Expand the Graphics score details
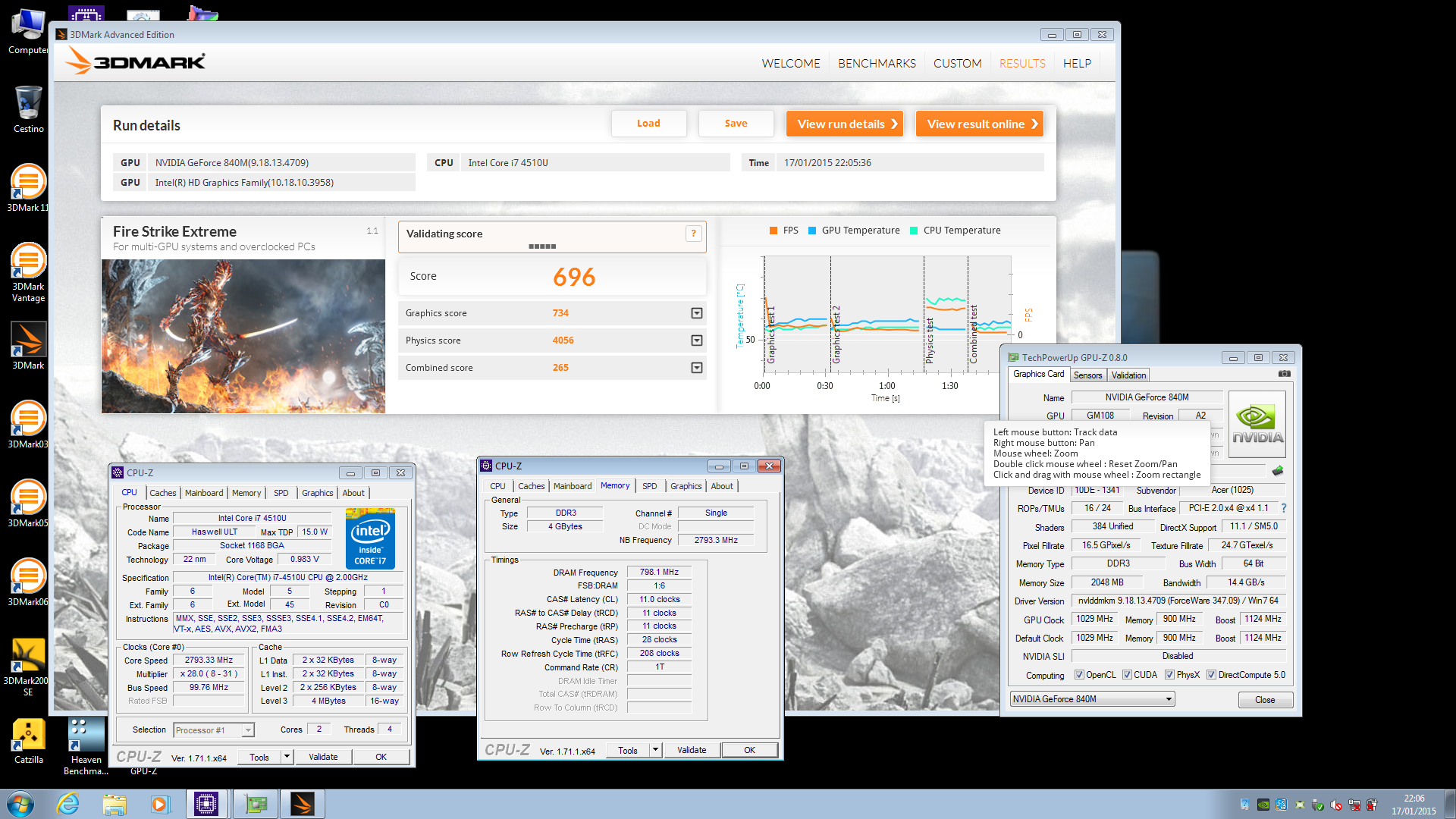The image size is (1456, 819). point(696,313)
